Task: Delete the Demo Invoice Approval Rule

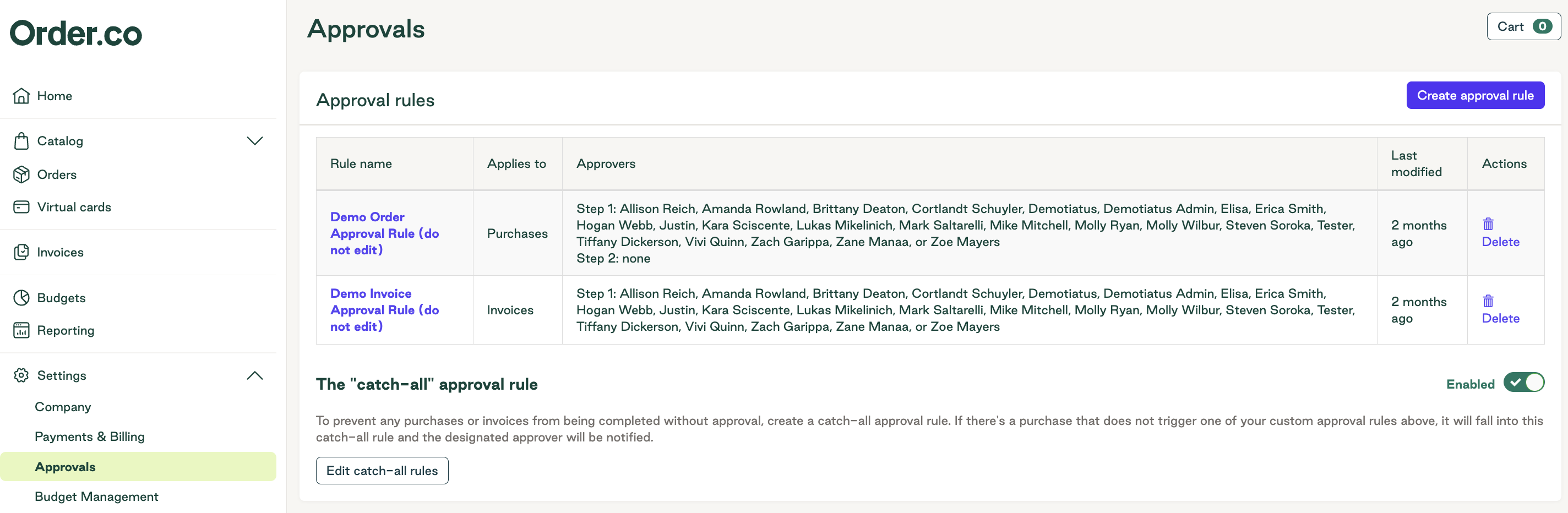Action: (x=1500, y=318)
